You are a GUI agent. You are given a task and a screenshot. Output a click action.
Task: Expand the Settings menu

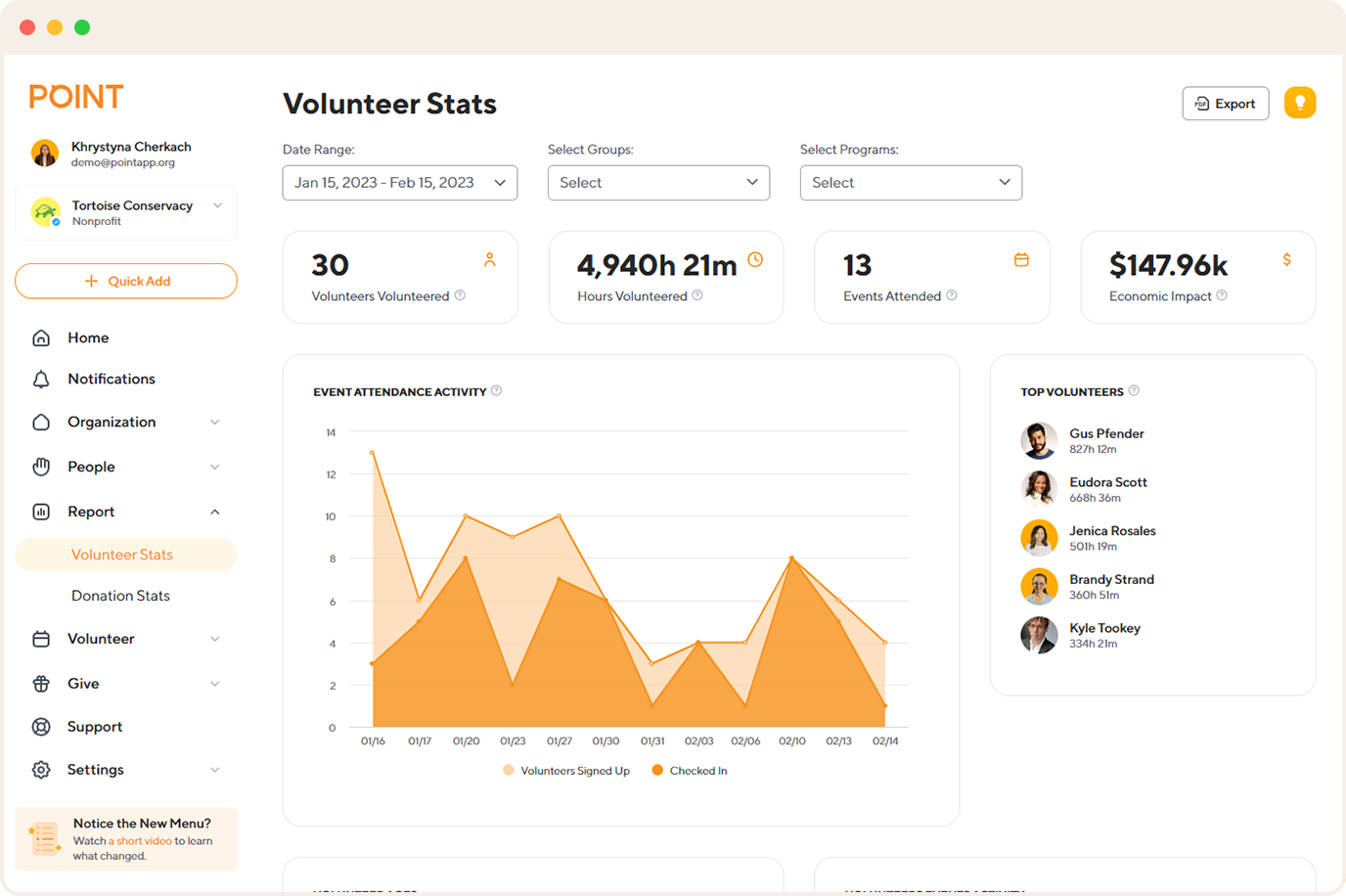tap(214, 769)
